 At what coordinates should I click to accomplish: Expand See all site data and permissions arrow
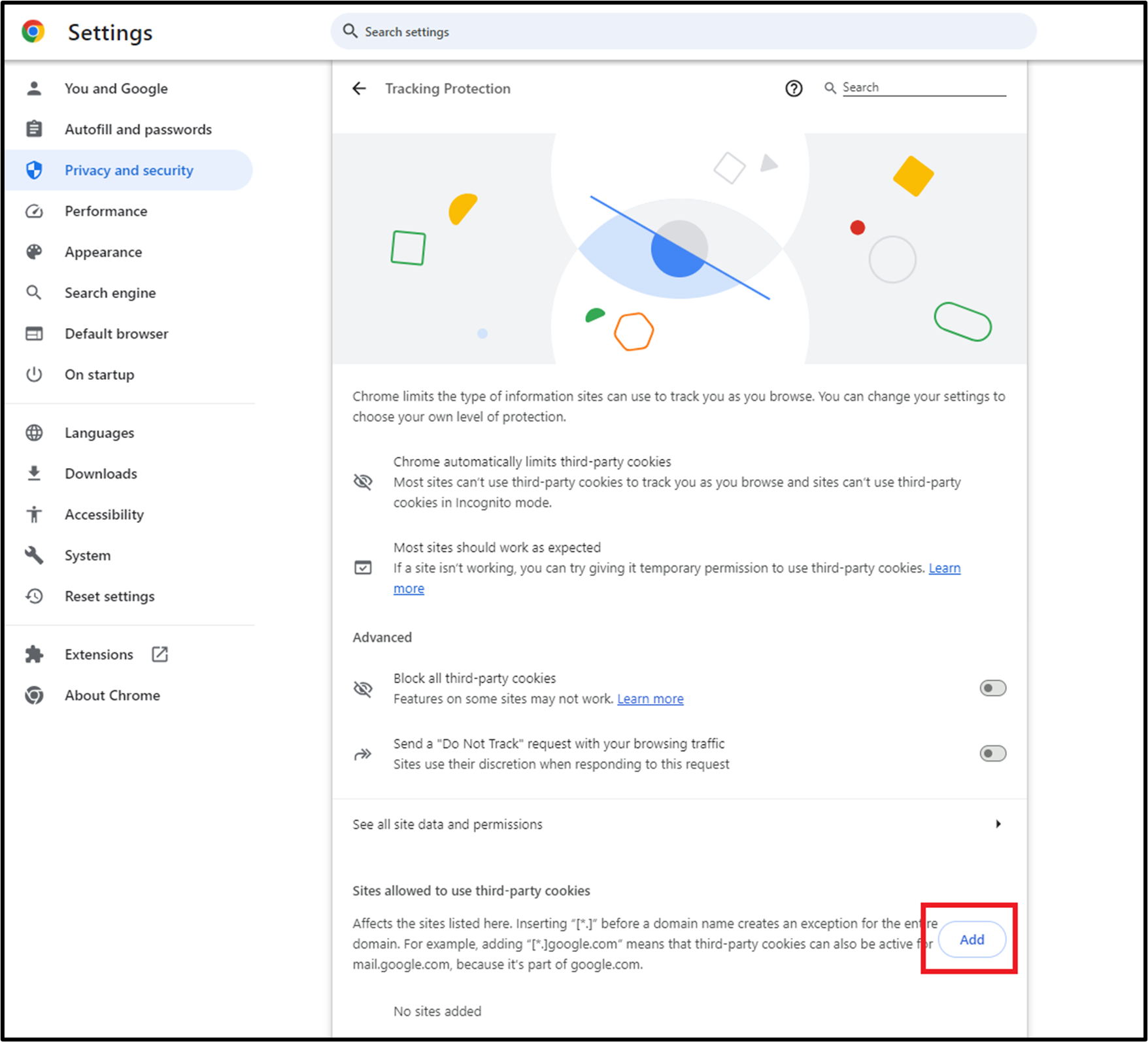[x=998, y=824]
